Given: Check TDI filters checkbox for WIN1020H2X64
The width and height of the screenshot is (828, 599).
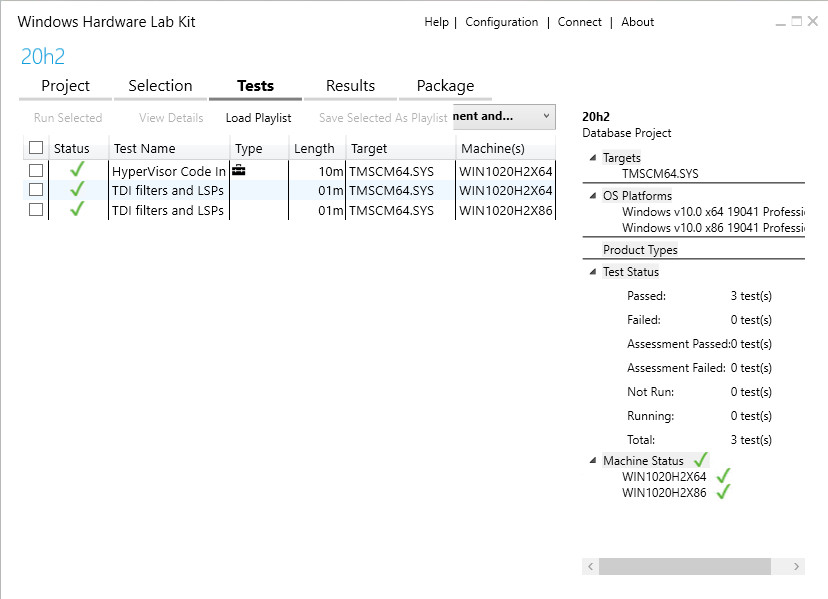Looking at the screenshot, I should [36, 189].
